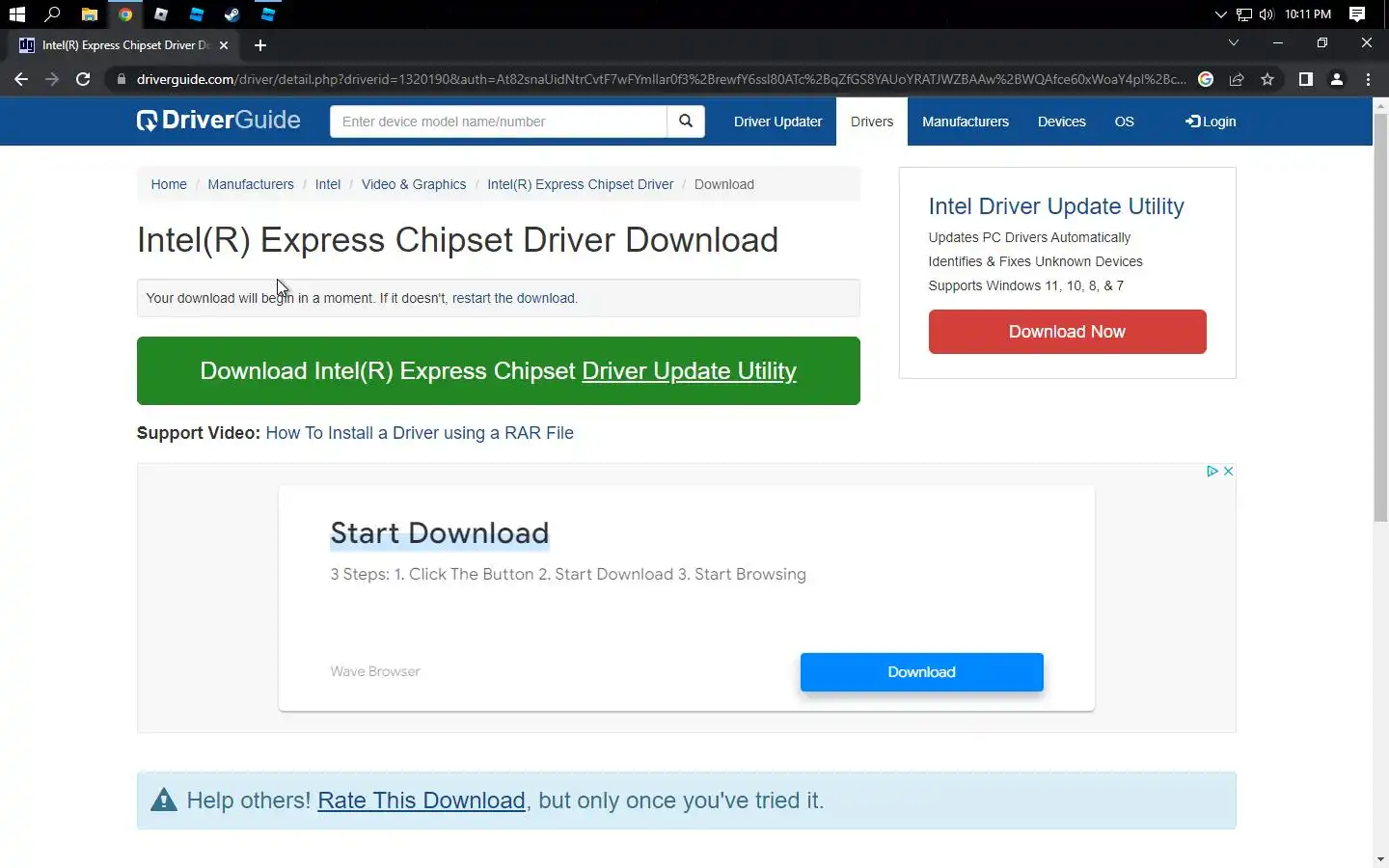Click the Intel Driver Update Utility heading
Viewport: 1389px width, 868px height.
(1056, 206)
